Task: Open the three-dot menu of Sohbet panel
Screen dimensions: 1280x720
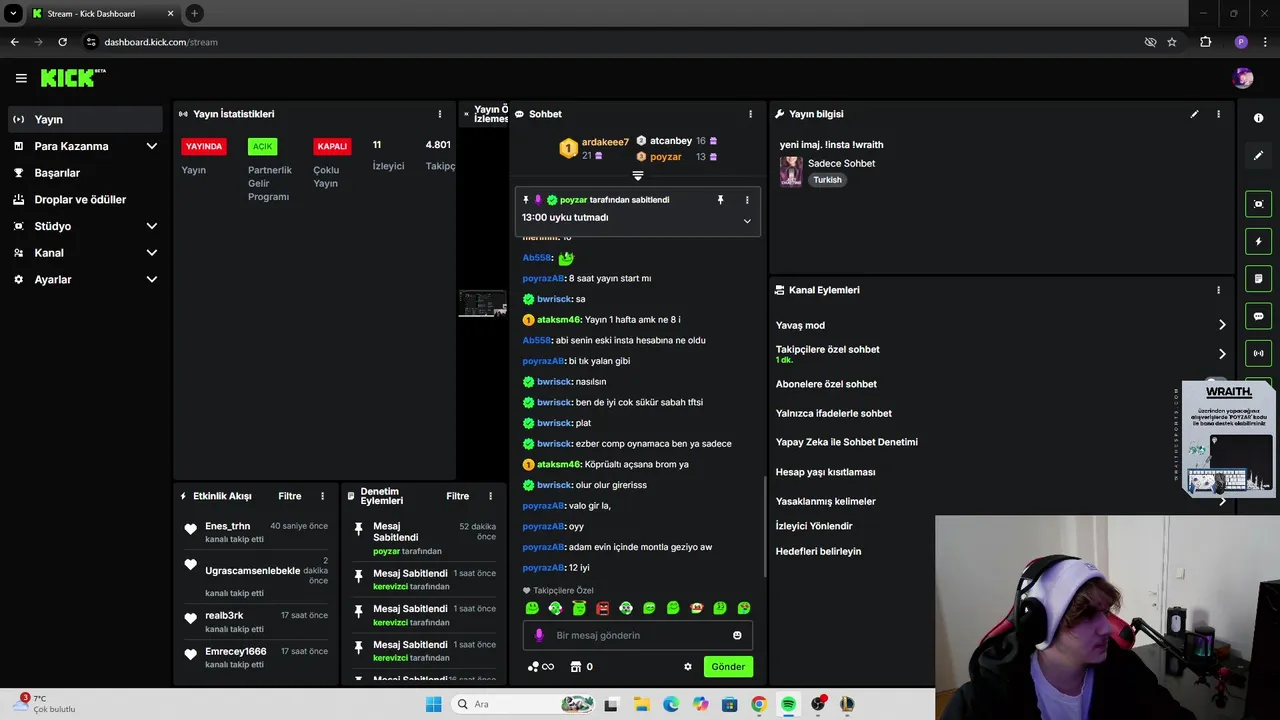Action: point(751,114)
